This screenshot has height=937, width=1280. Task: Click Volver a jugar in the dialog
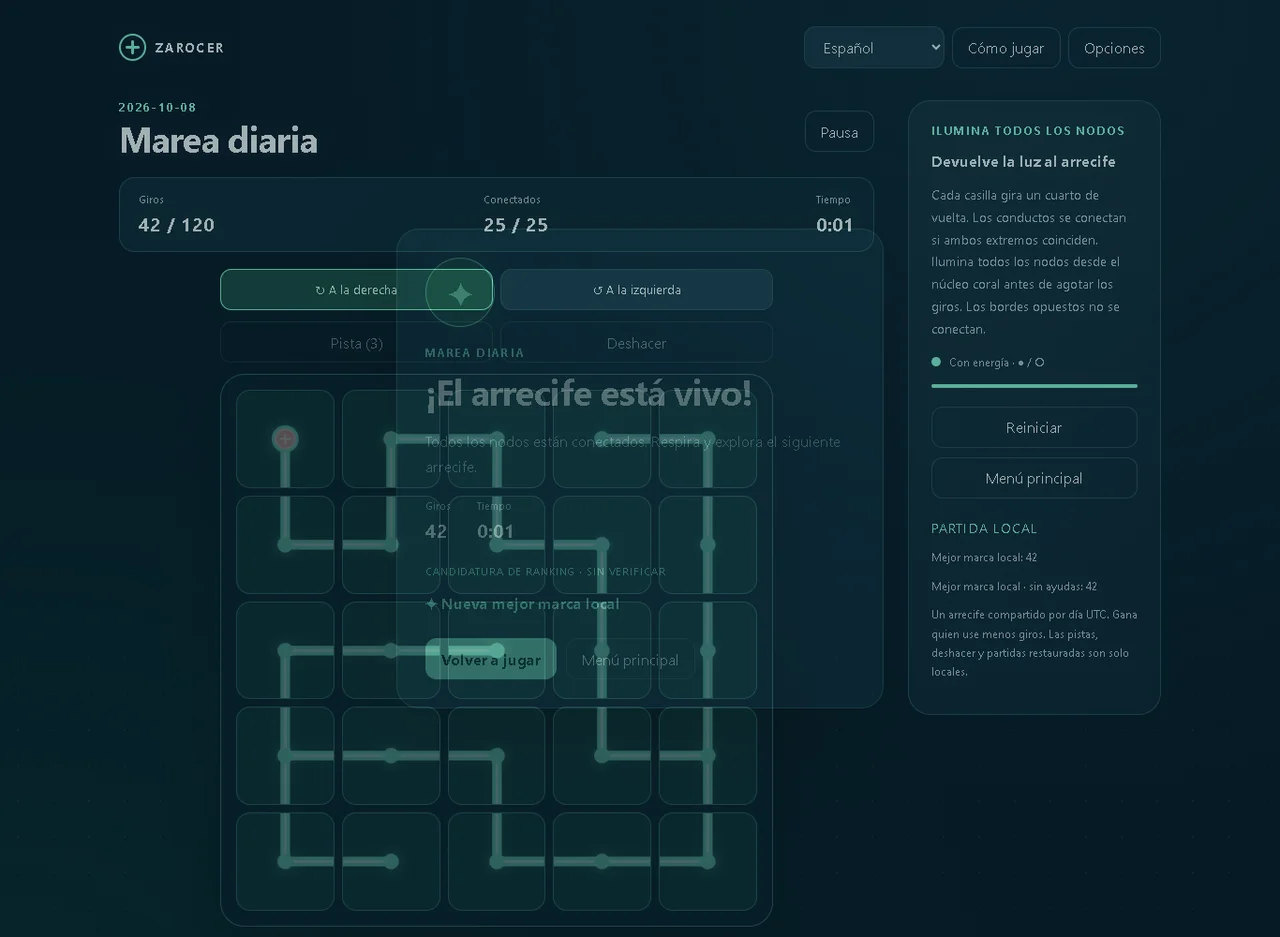click(x=491, y=659)
